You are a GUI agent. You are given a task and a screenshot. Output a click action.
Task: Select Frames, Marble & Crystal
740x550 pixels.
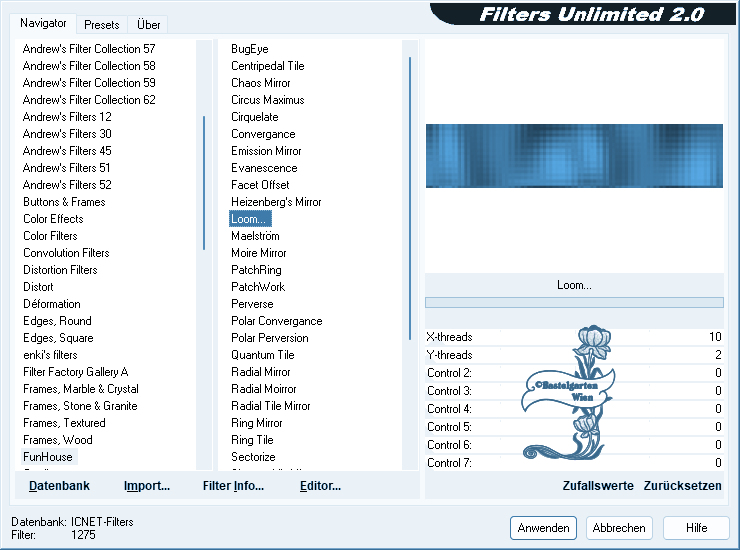pyautogui.click(x=81, y=389)
